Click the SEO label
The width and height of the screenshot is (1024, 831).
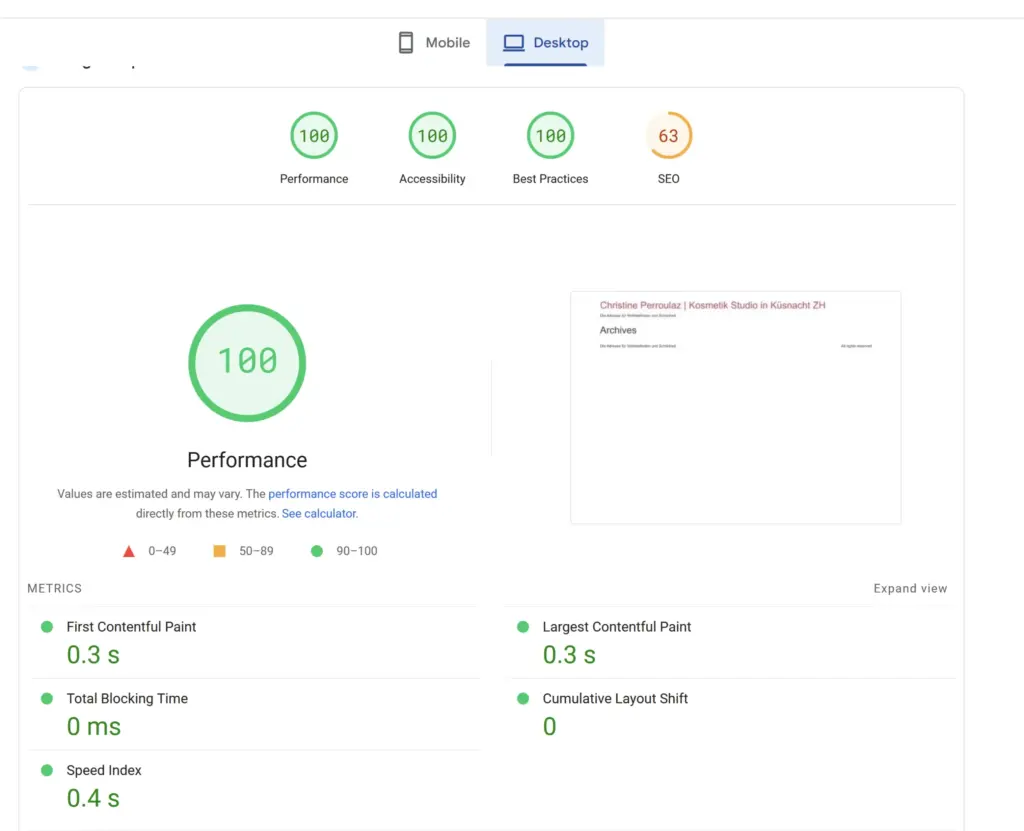[669, 178]
